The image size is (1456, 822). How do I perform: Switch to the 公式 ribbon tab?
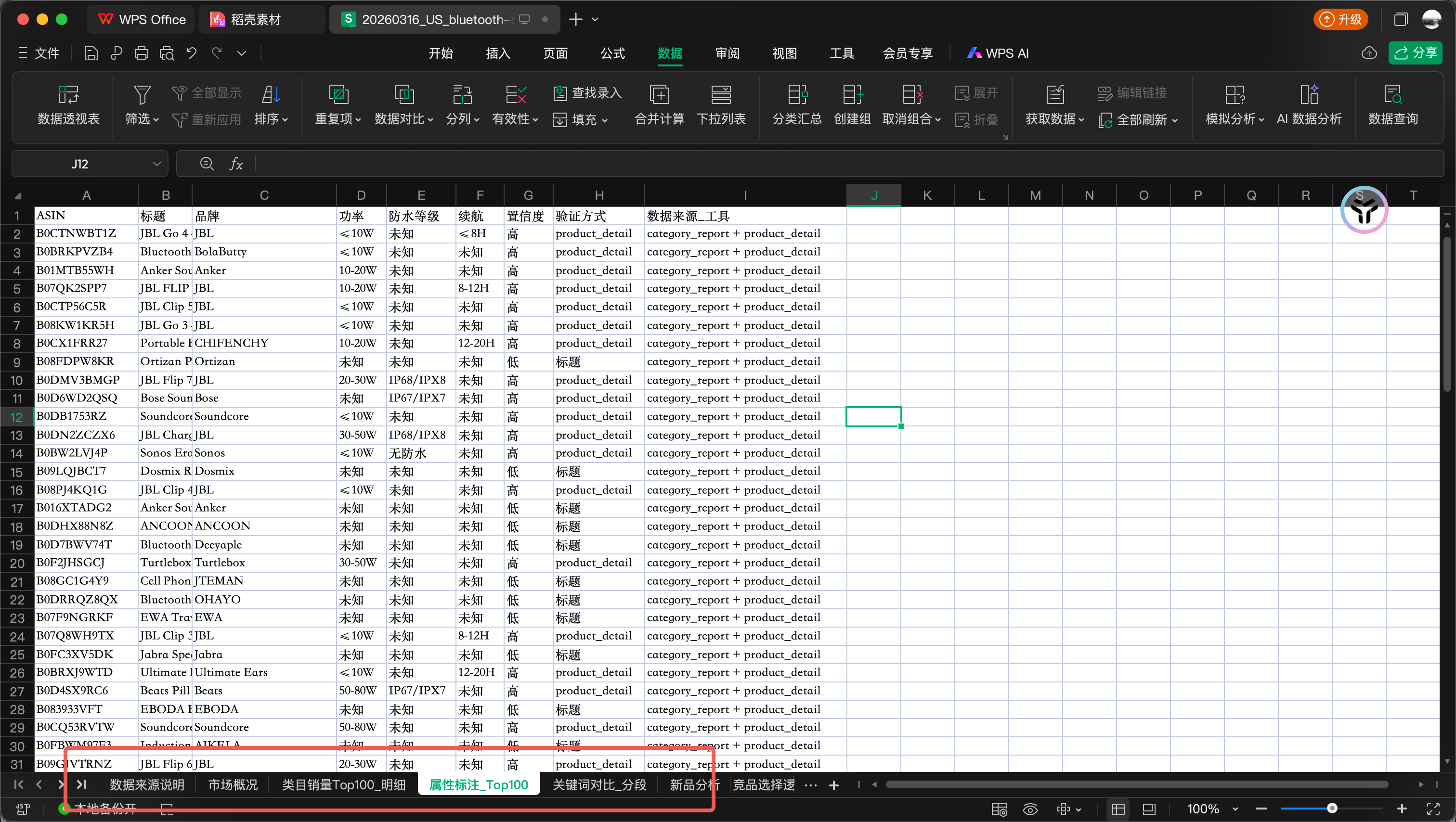click(x=612, y=53)
